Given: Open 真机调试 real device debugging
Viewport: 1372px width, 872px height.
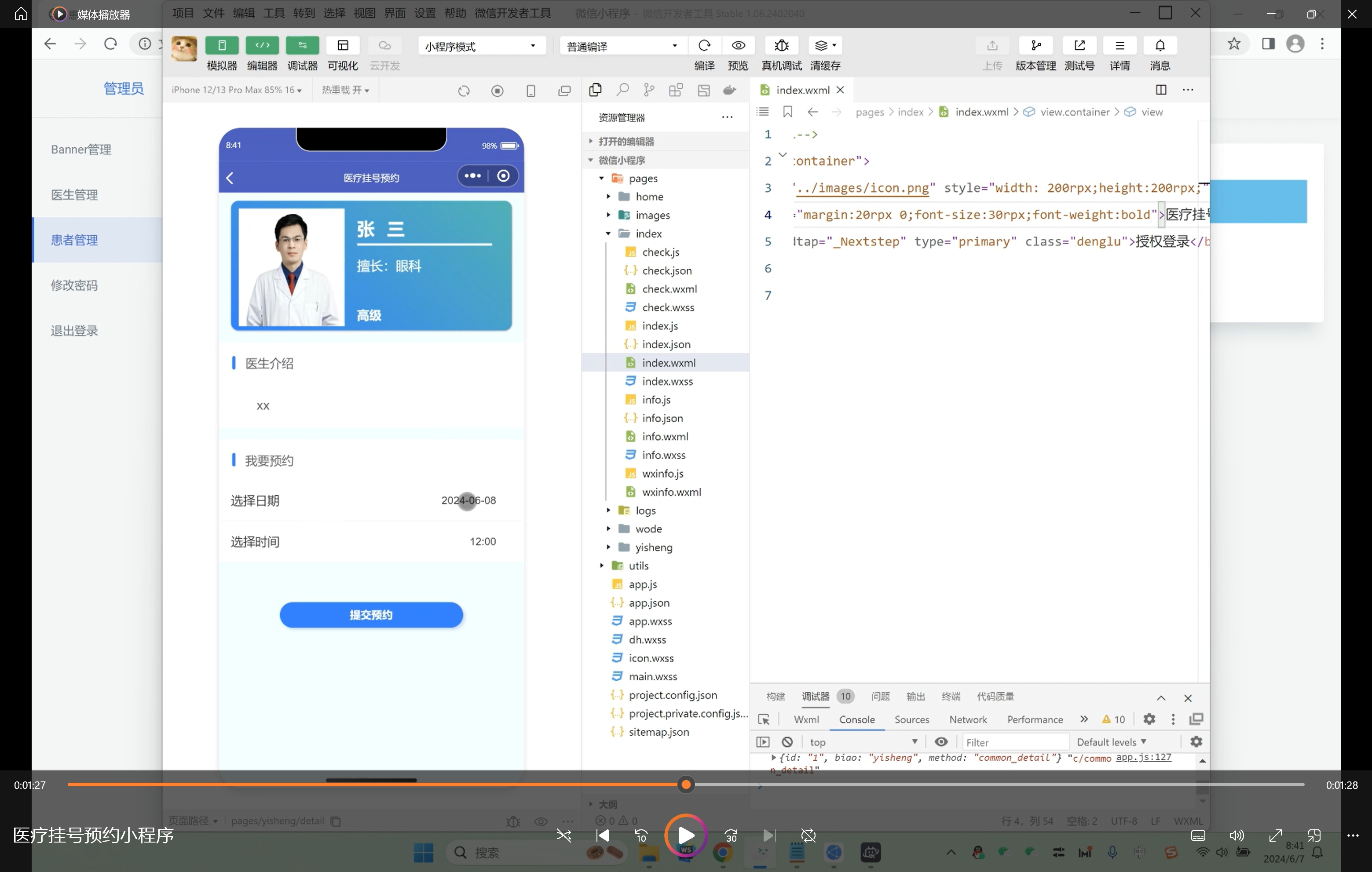Looking at the screenshot, I should (x=782, y=46).
